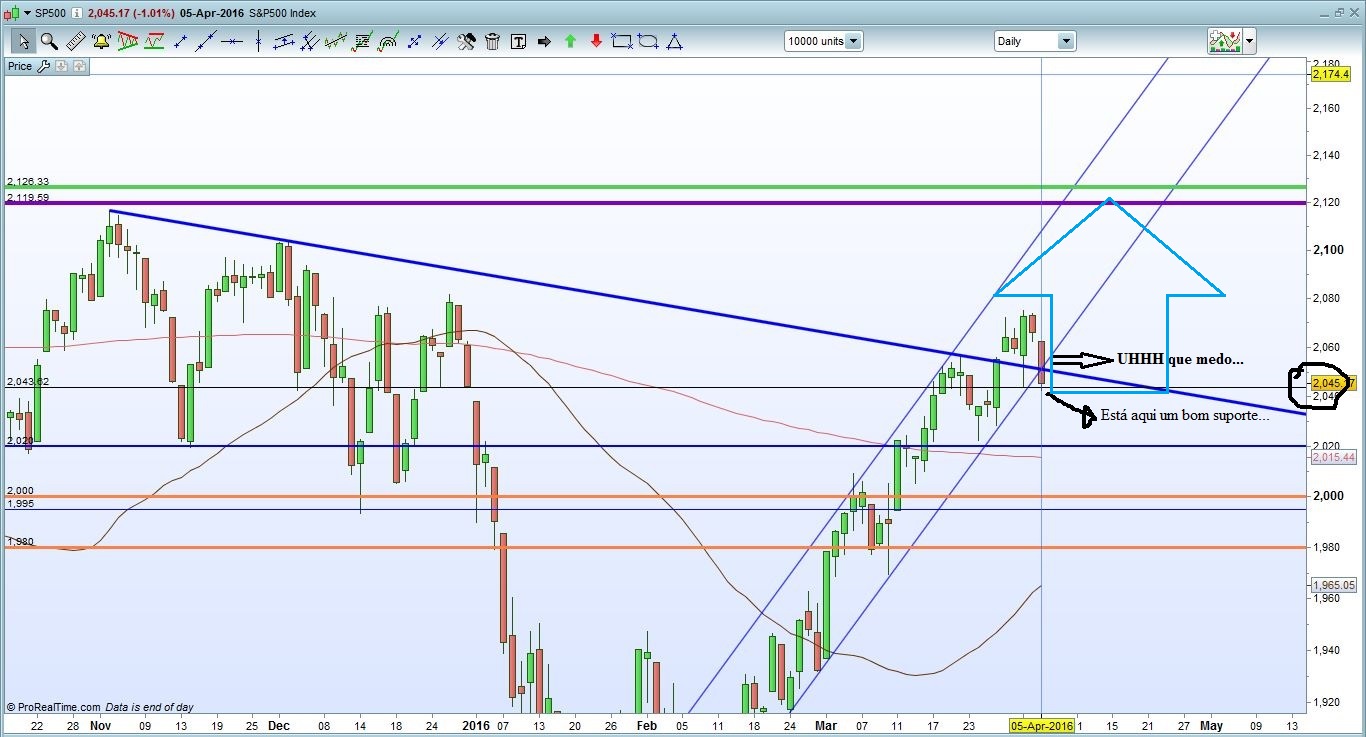Select the highlighted 05-Apr-2016 date marker
Image resolution: width=1366 pixels, height=737 pixels.
point(1042,725)
